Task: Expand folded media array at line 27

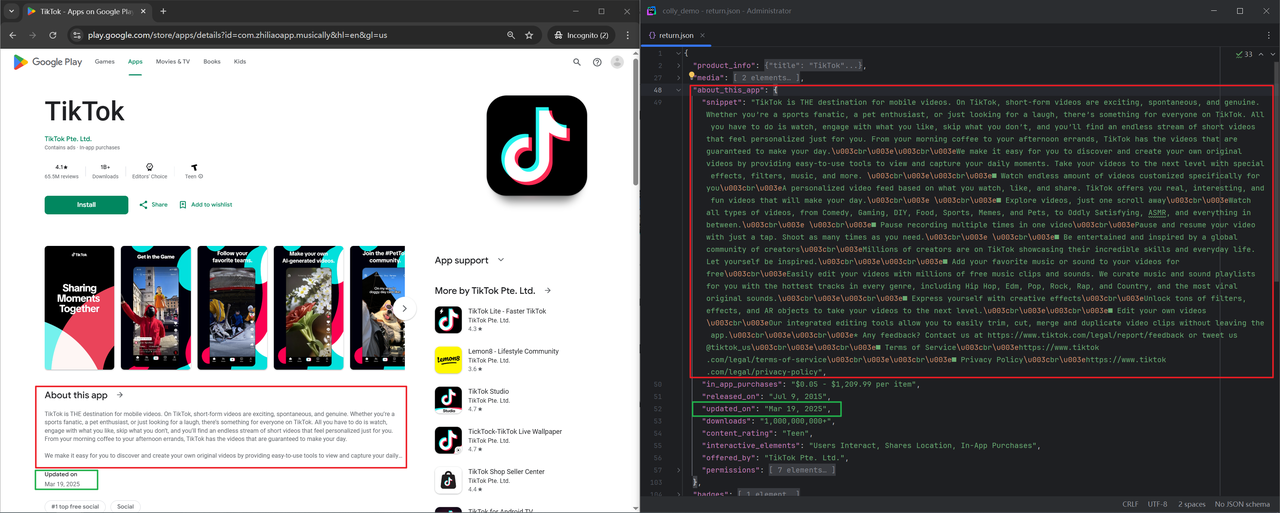Action: click(678, 76)
